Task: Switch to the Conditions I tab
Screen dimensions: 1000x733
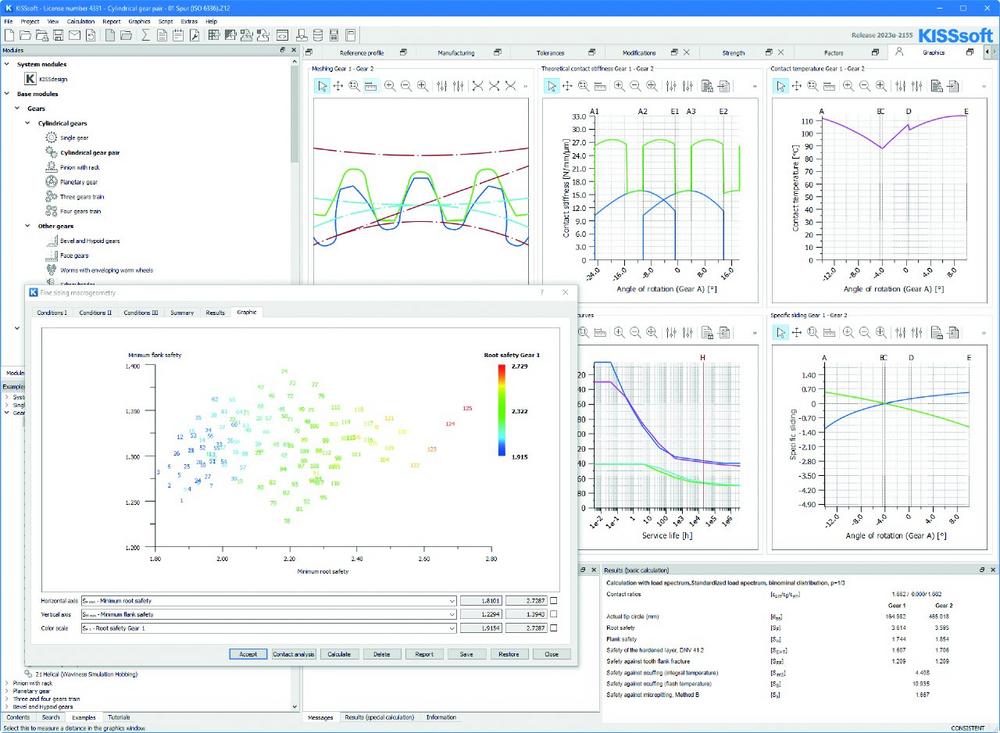Action: point(52,313)
